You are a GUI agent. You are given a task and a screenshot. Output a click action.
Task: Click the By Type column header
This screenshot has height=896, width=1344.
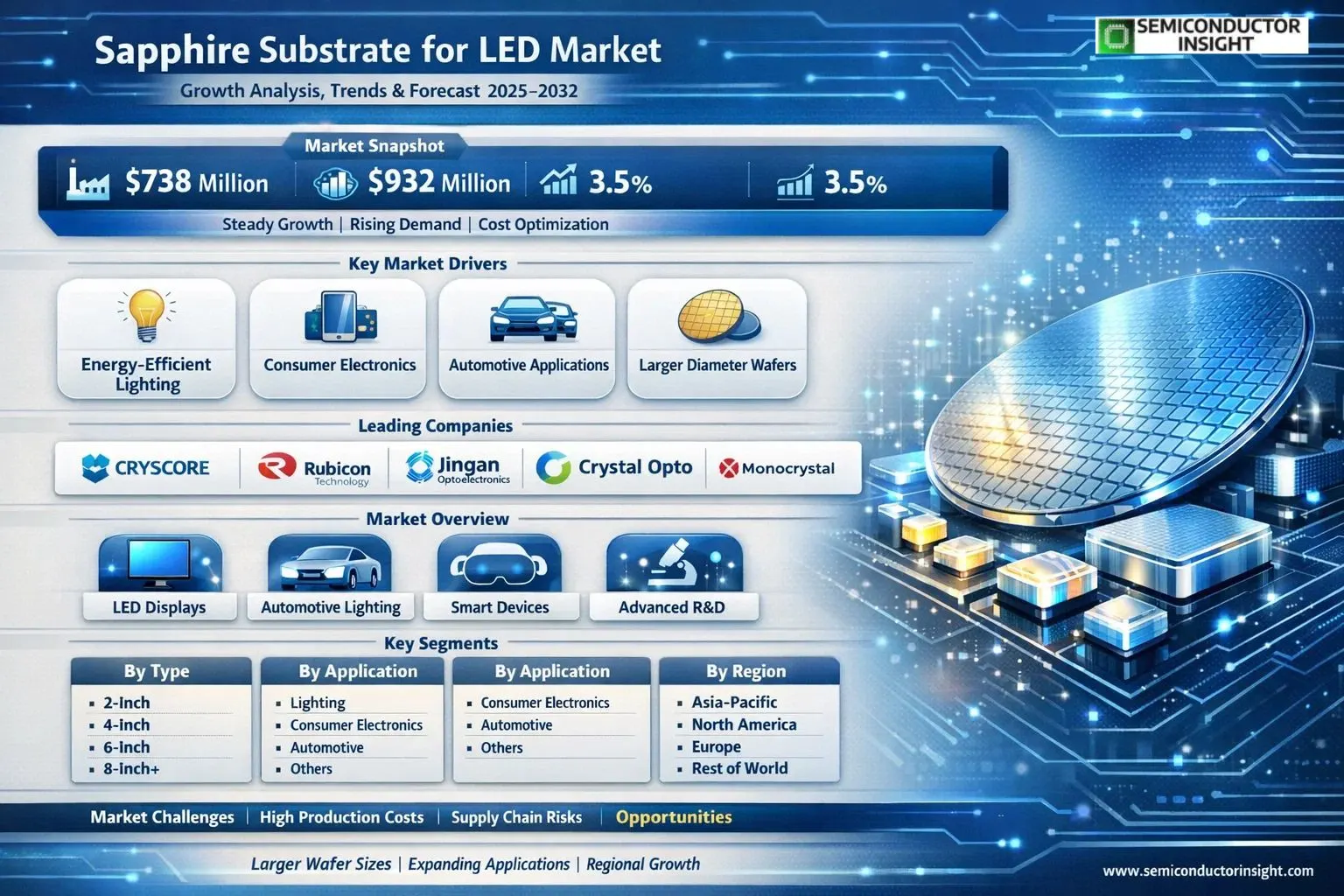157,671
